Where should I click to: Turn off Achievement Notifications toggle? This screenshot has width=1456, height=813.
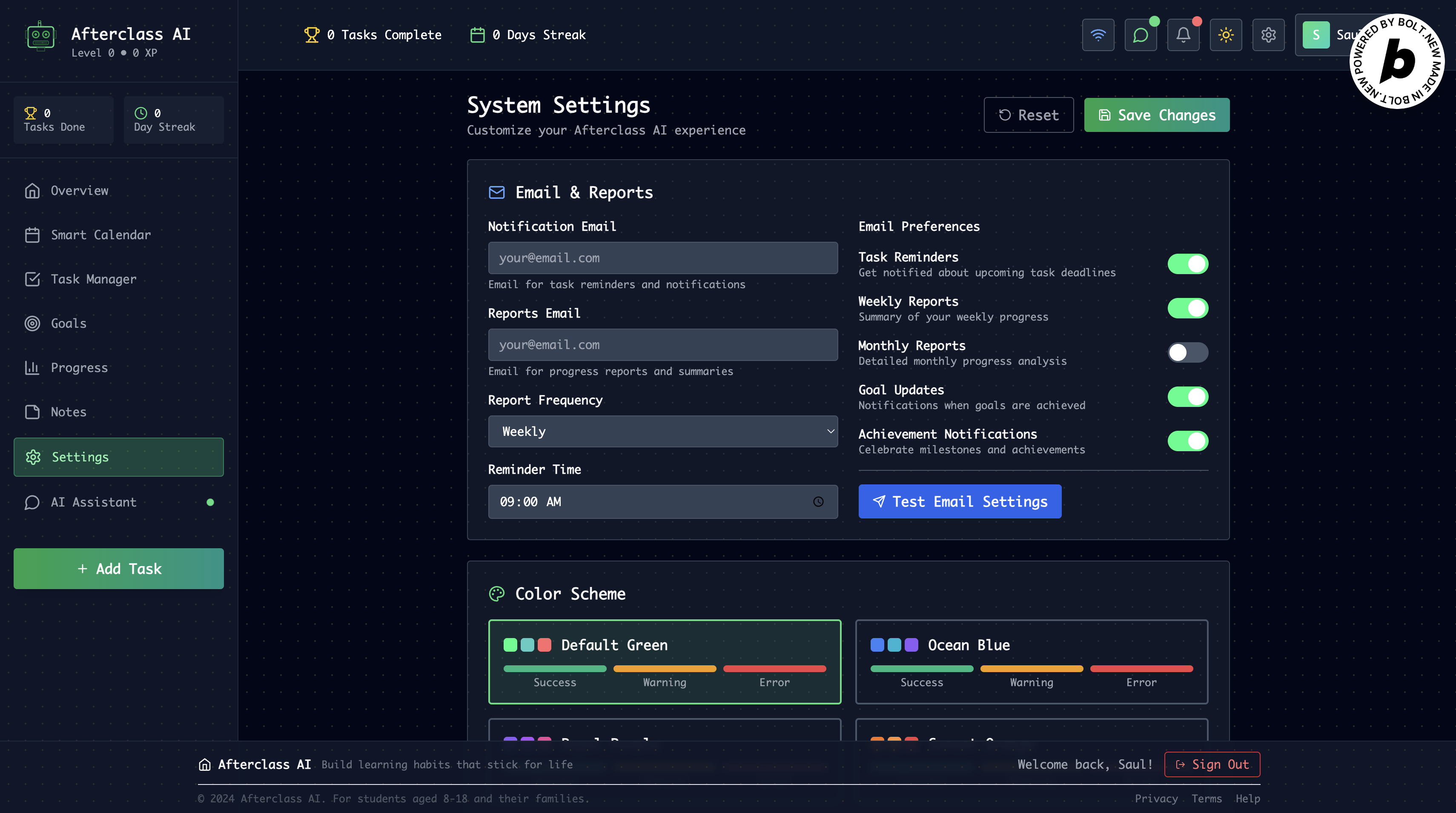click(1187, 441)
